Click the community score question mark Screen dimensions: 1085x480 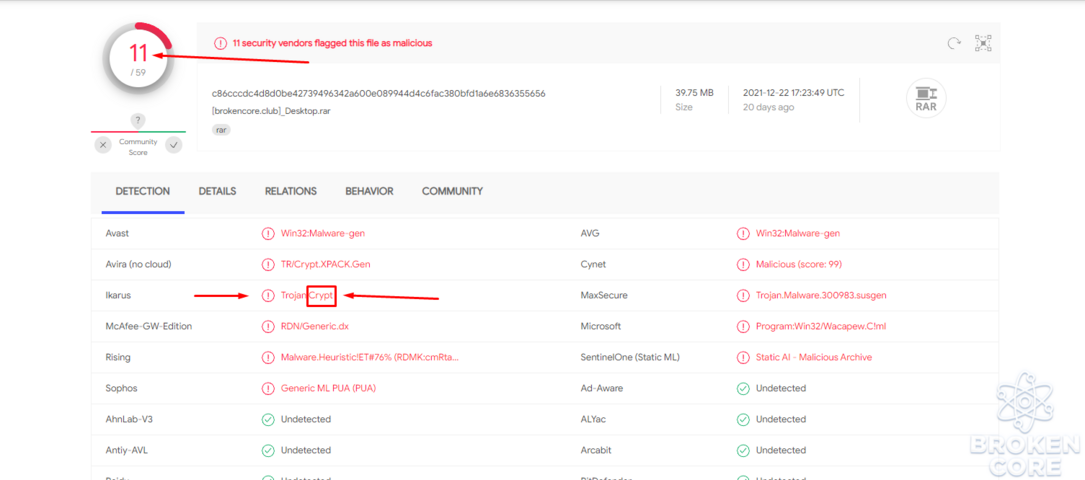(138, 121)
